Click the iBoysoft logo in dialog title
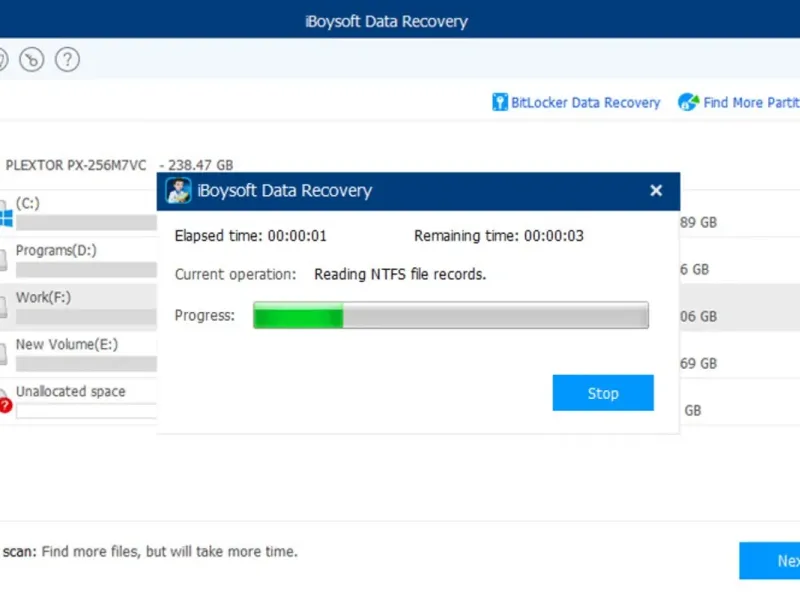This screenshot has width=800, height=600. tap(179, 191)
